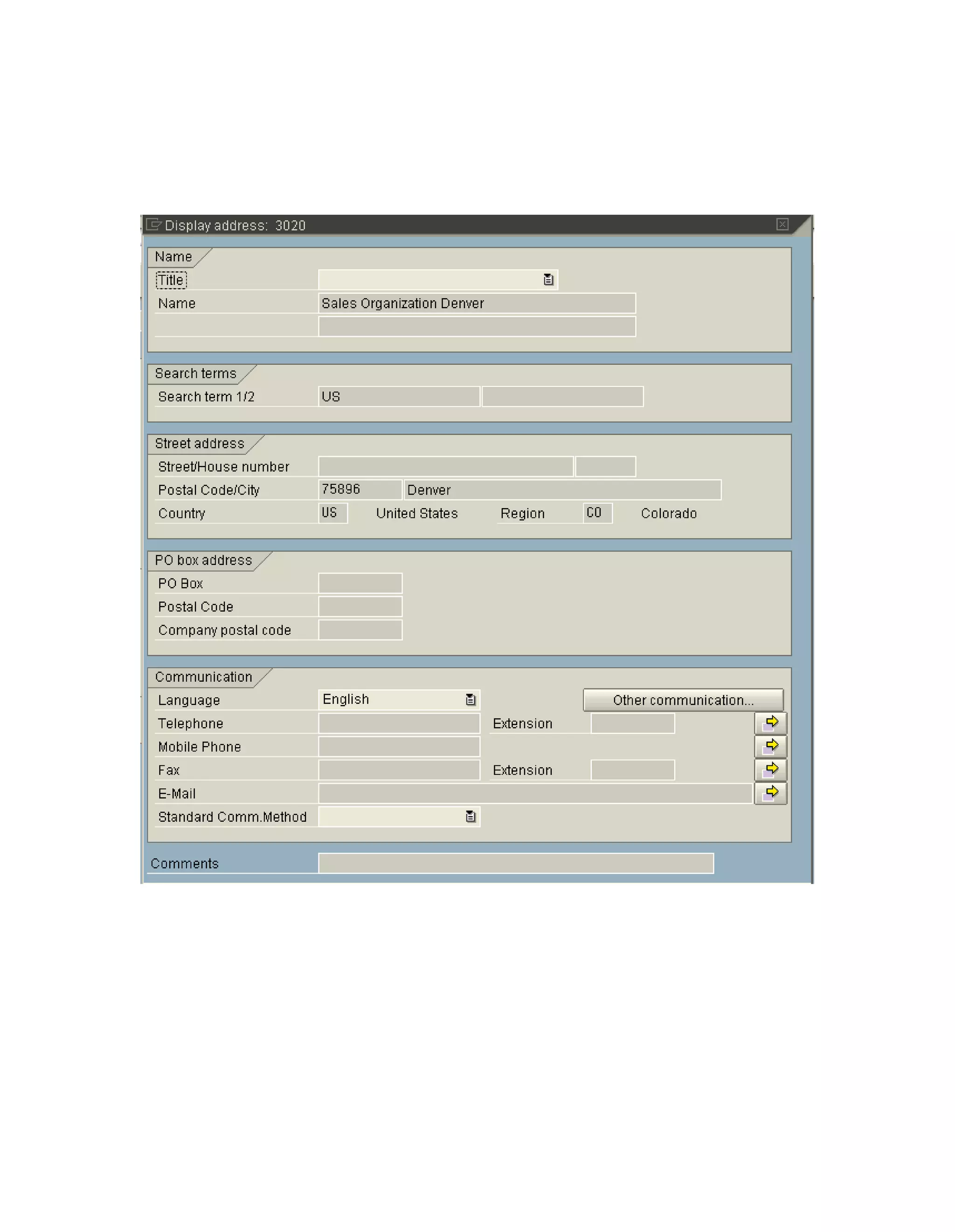This screenshot has width=955, height=1232.
Task: Select the Postal Code field showing 75896
Action: [360, 489]
